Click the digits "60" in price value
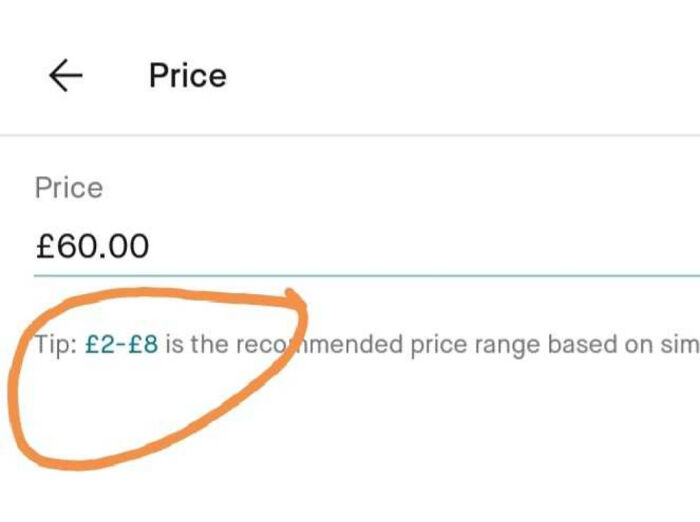 click(73, 245)
